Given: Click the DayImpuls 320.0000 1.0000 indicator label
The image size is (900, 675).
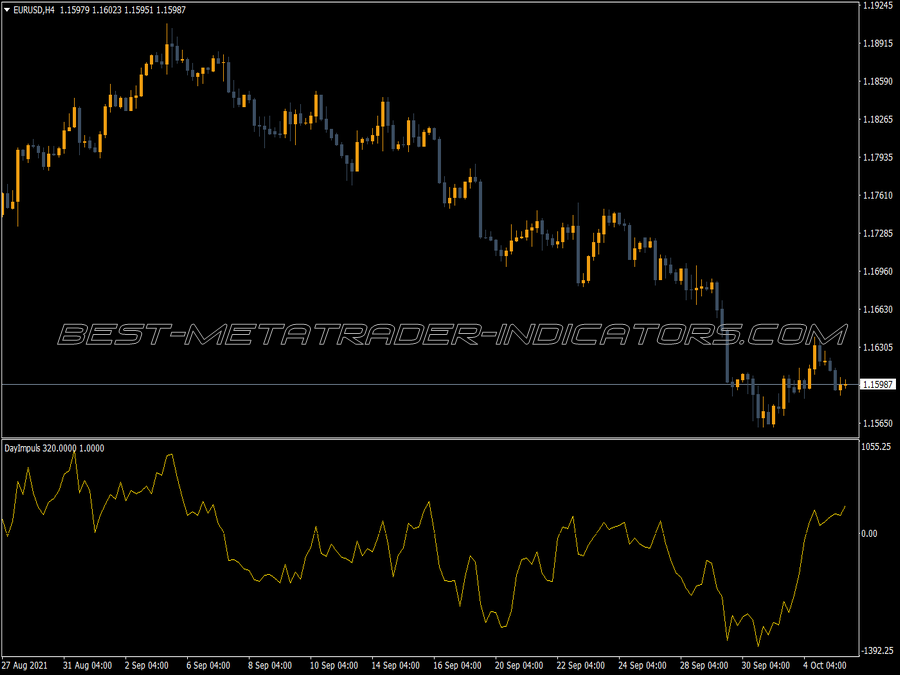Looking at the screenshot, I should tap(55, 448).
